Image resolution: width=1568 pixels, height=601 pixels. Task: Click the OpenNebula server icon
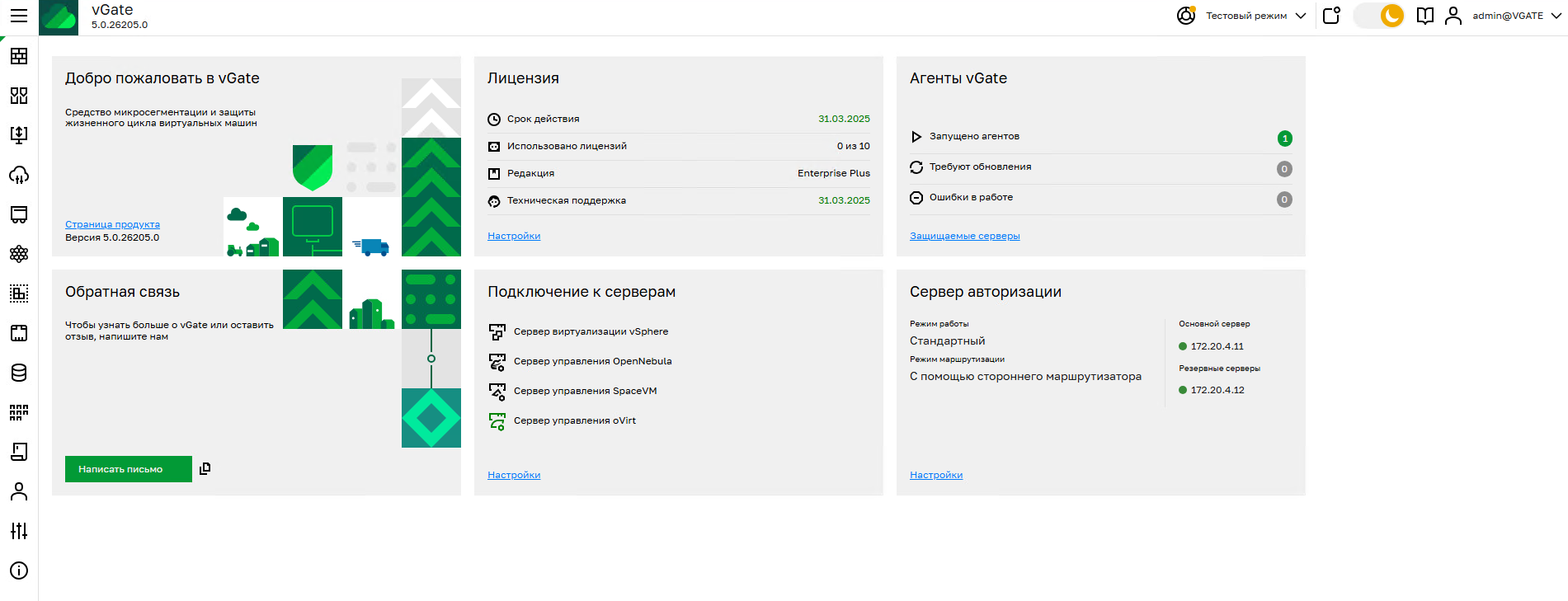click(x=497, y=361)
